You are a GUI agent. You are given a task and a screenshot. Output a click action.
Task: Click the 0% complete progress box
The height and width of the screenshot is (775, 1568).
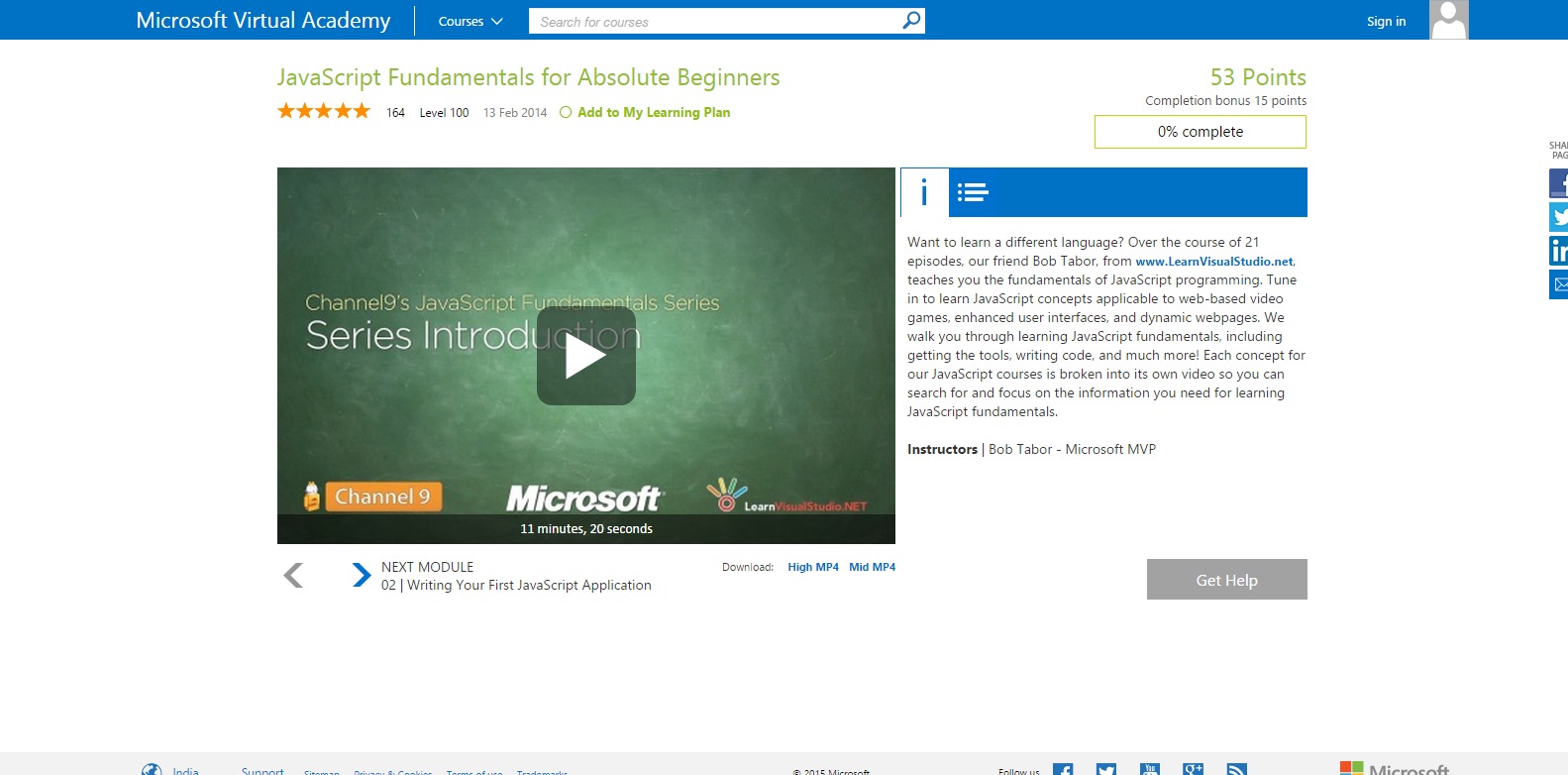[1201, 132]
